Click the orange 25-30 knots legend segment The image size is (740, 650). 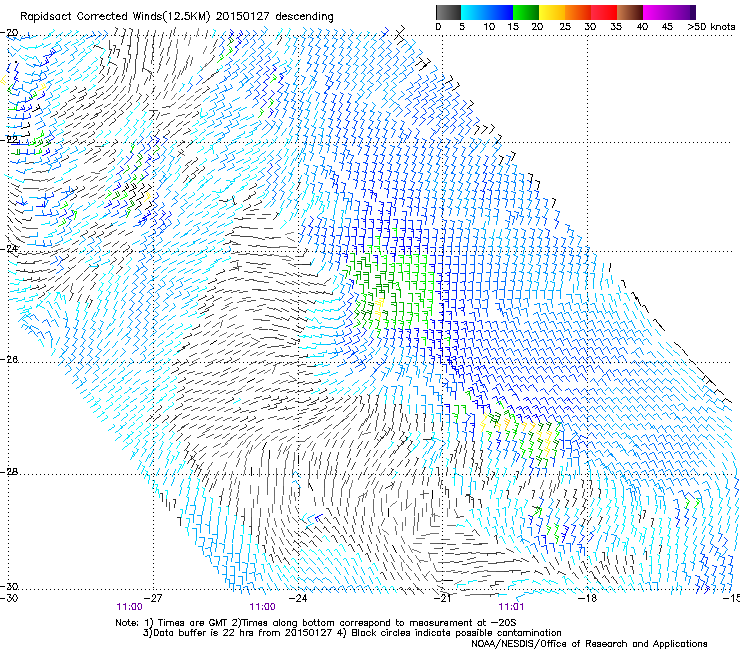[x=578, y=12]
